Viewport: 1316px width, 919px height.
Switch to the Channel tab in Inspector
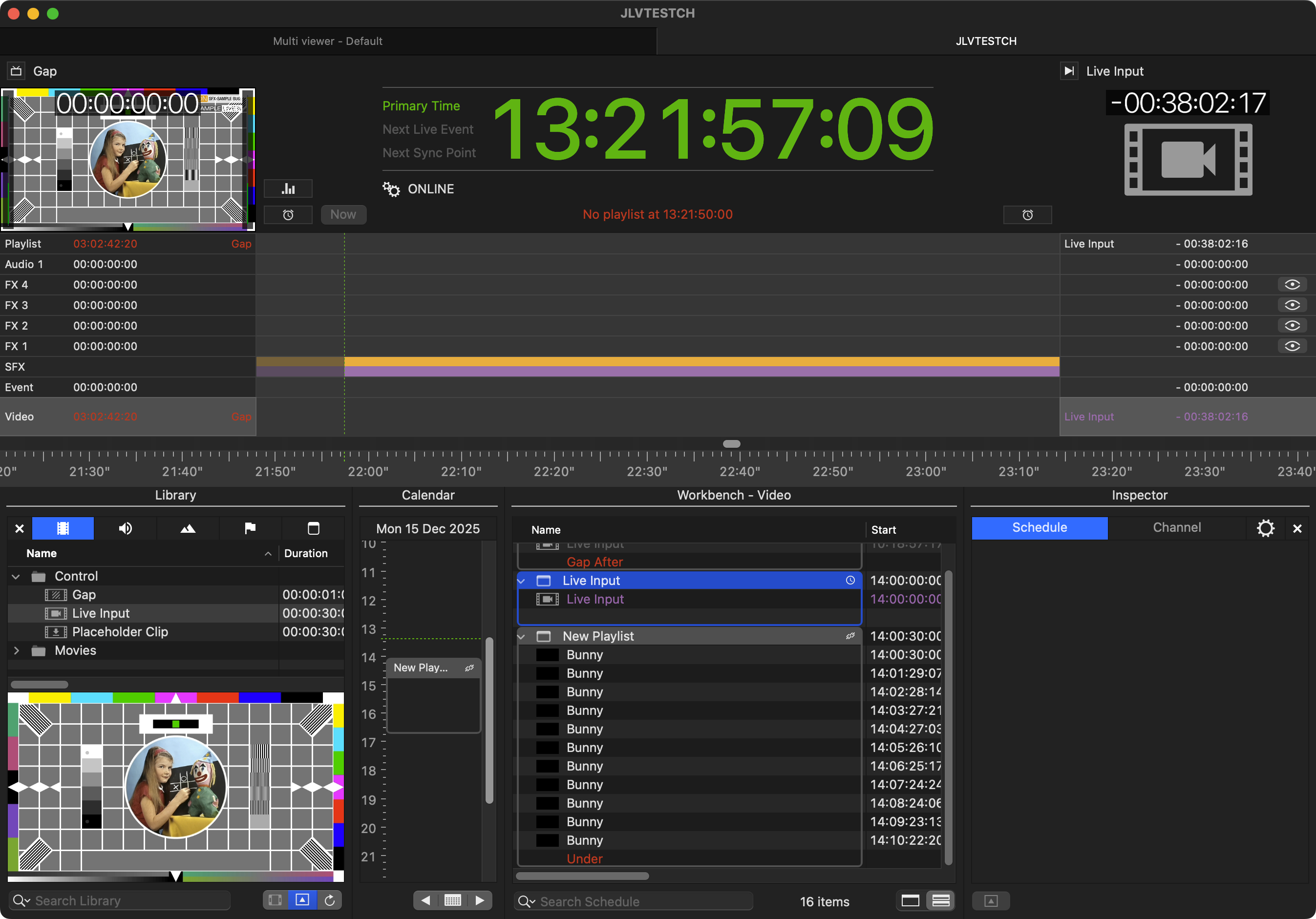1176,528
